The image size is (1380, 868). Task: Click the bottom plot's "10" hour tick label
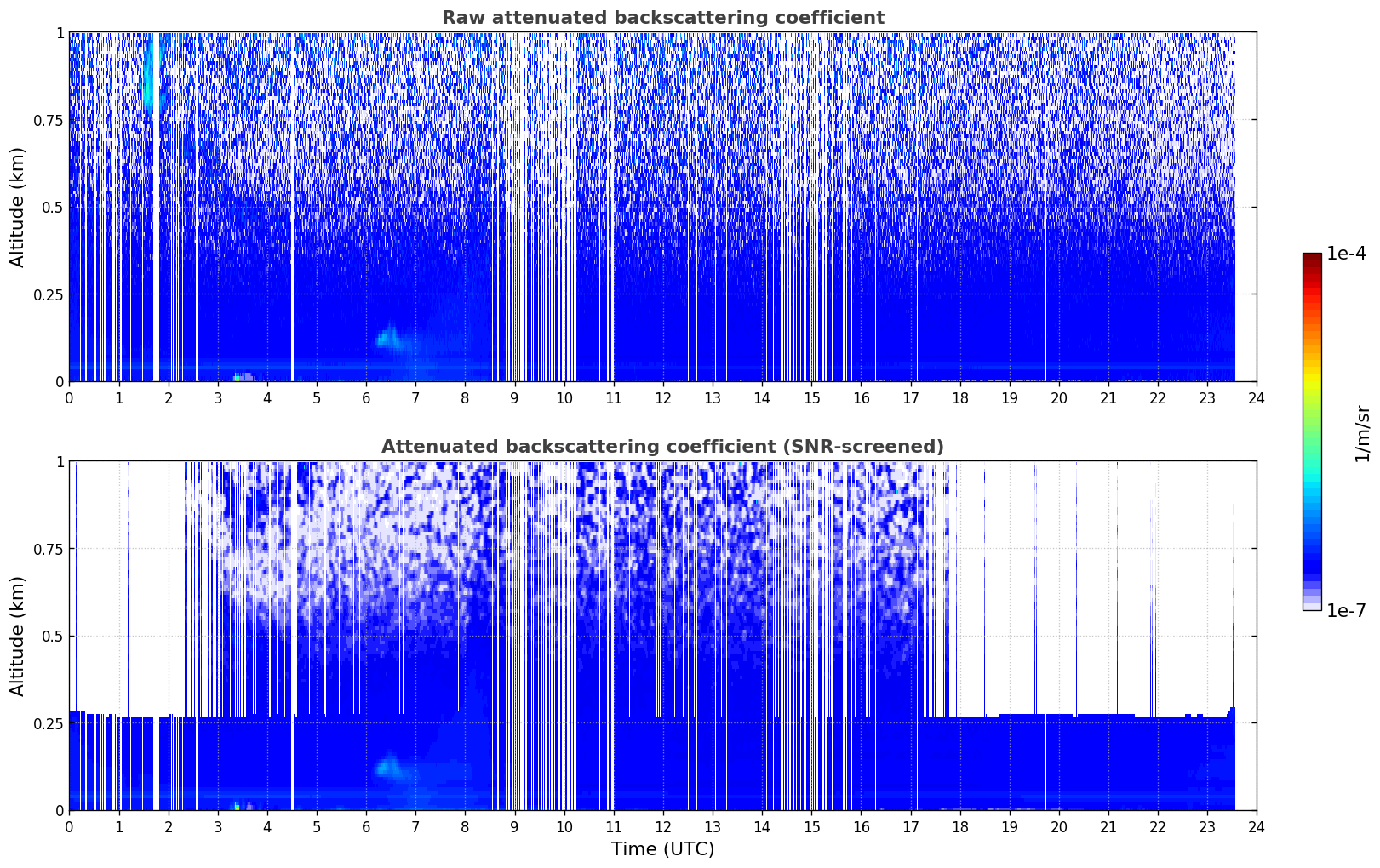click(x=564, y=826)
